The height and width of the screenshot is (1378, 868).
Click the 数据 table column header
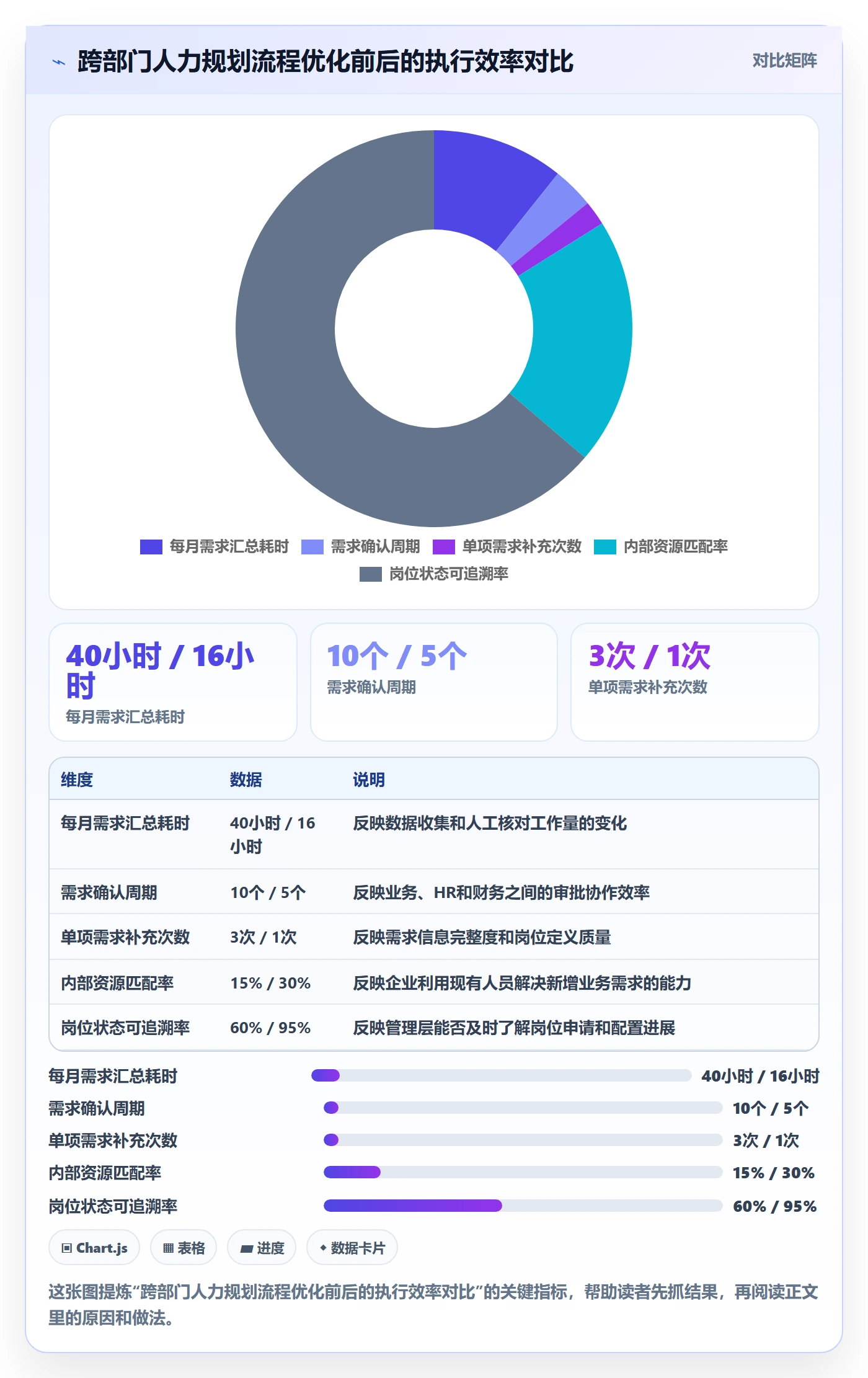click(246, 780)
